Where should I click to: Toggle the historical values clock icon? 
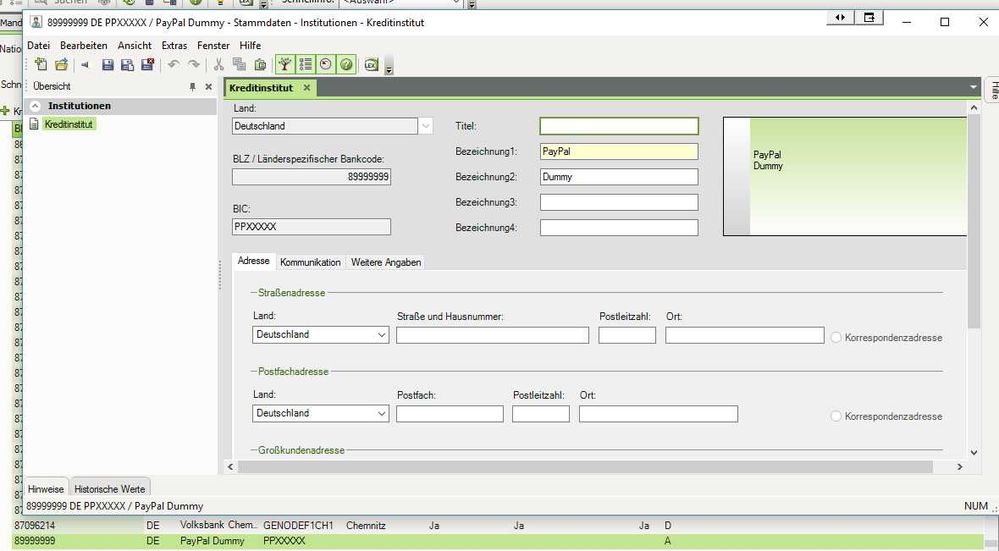326,64
